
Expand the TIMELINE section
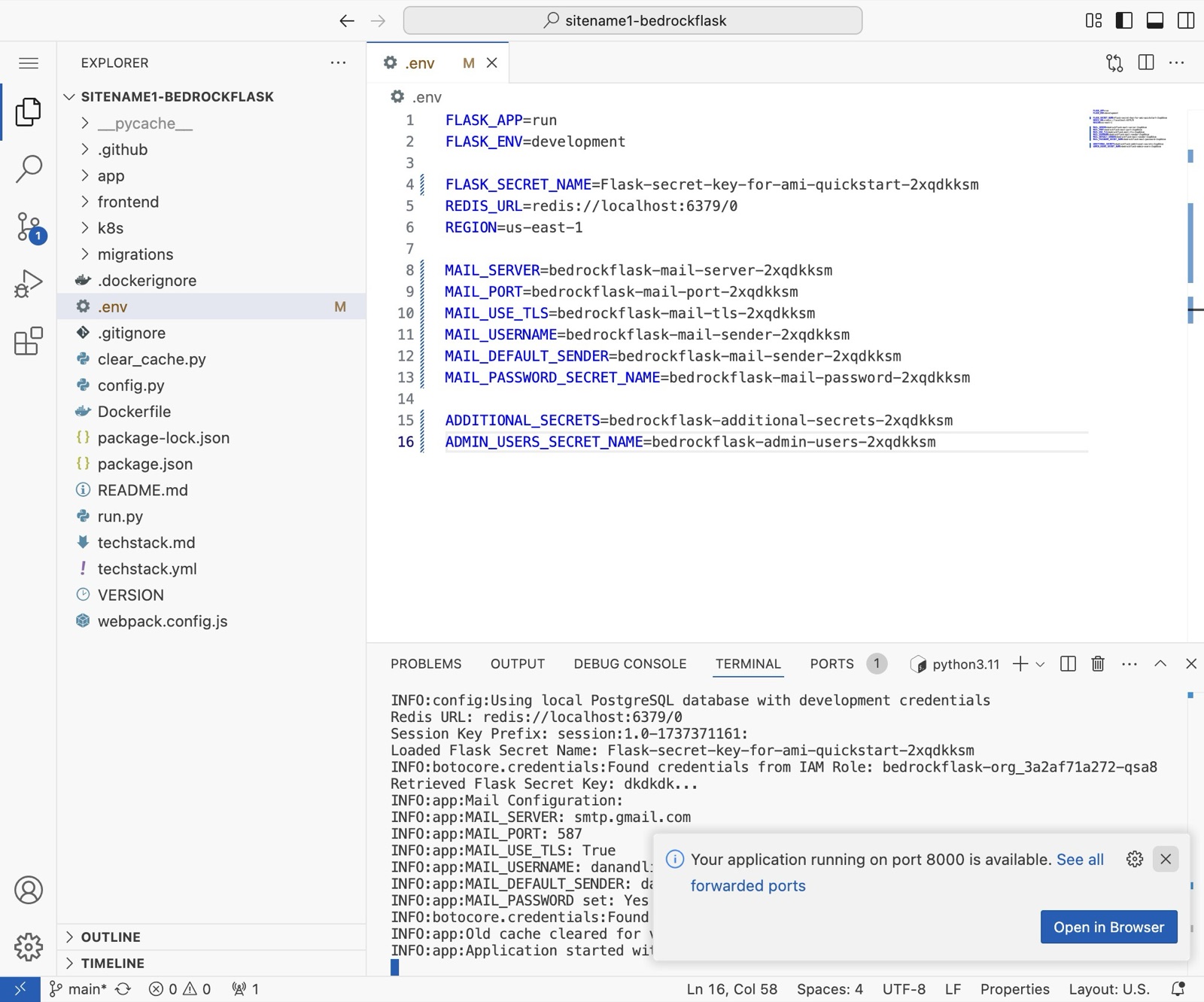[211, 964]
